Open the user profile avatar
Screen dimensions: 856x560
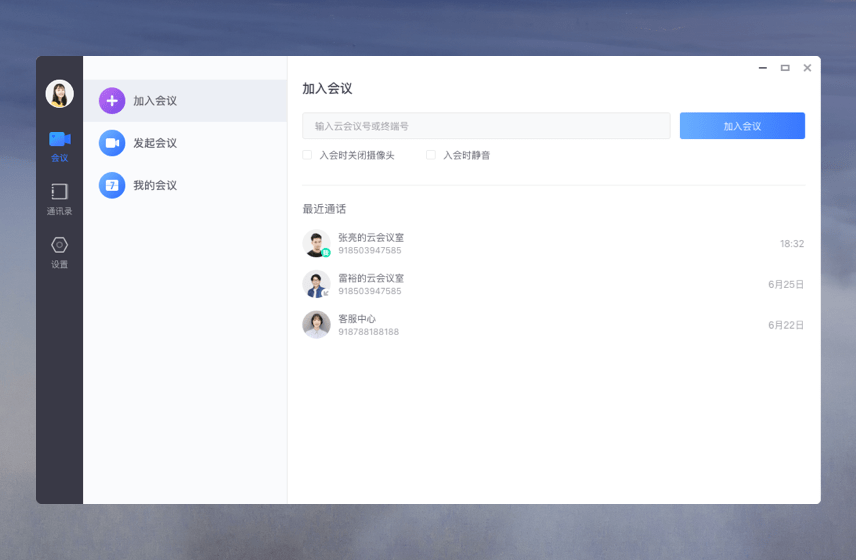pos(60,94)
